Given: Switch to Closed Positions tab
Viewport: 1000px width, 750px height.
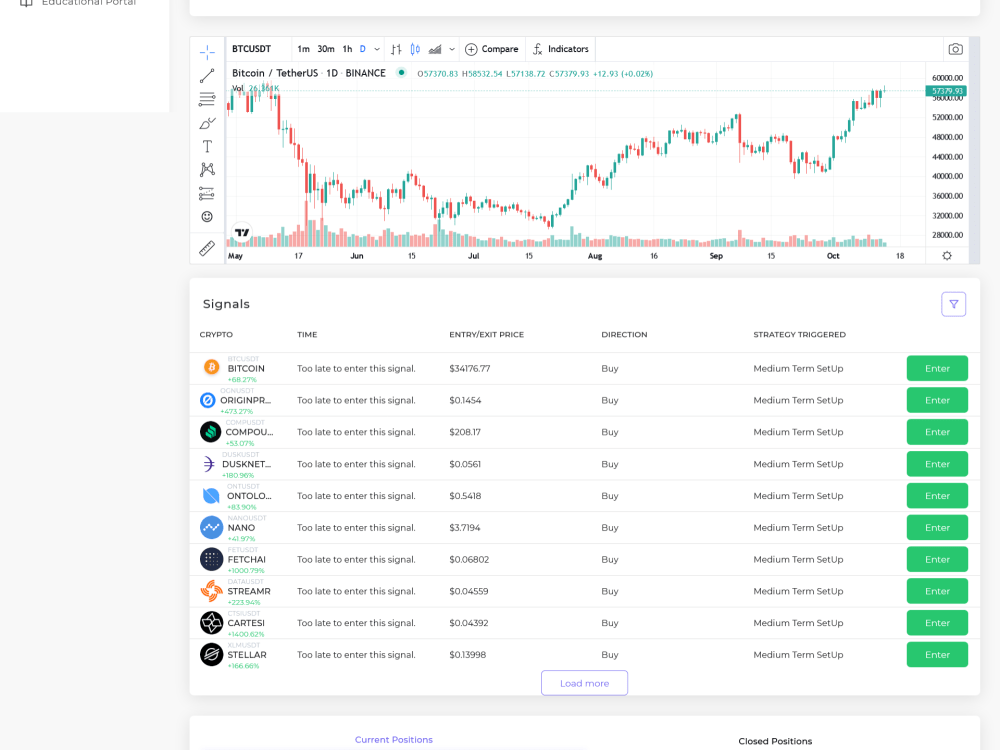Looking at the screenshot, I should click(775, 741).
